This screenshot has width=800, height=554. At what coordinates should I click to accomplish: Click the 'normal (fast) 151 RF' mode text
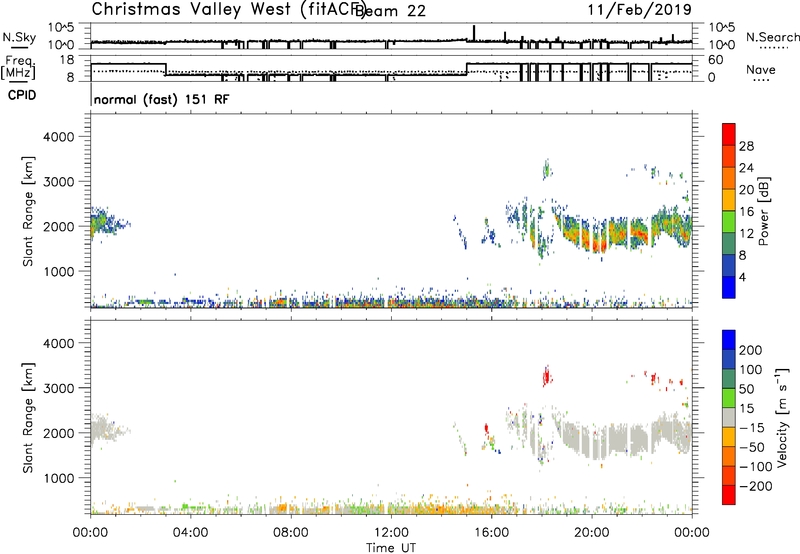pyautogui.click(x=162, y=99)
